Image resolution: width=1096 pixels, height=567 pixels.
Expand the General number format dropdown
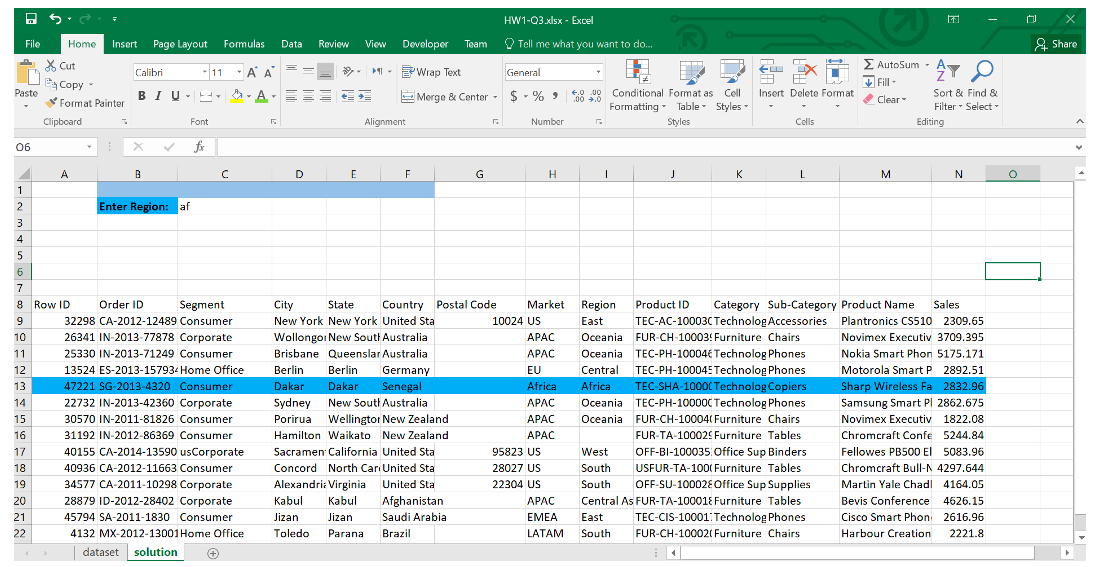point(598,72)
